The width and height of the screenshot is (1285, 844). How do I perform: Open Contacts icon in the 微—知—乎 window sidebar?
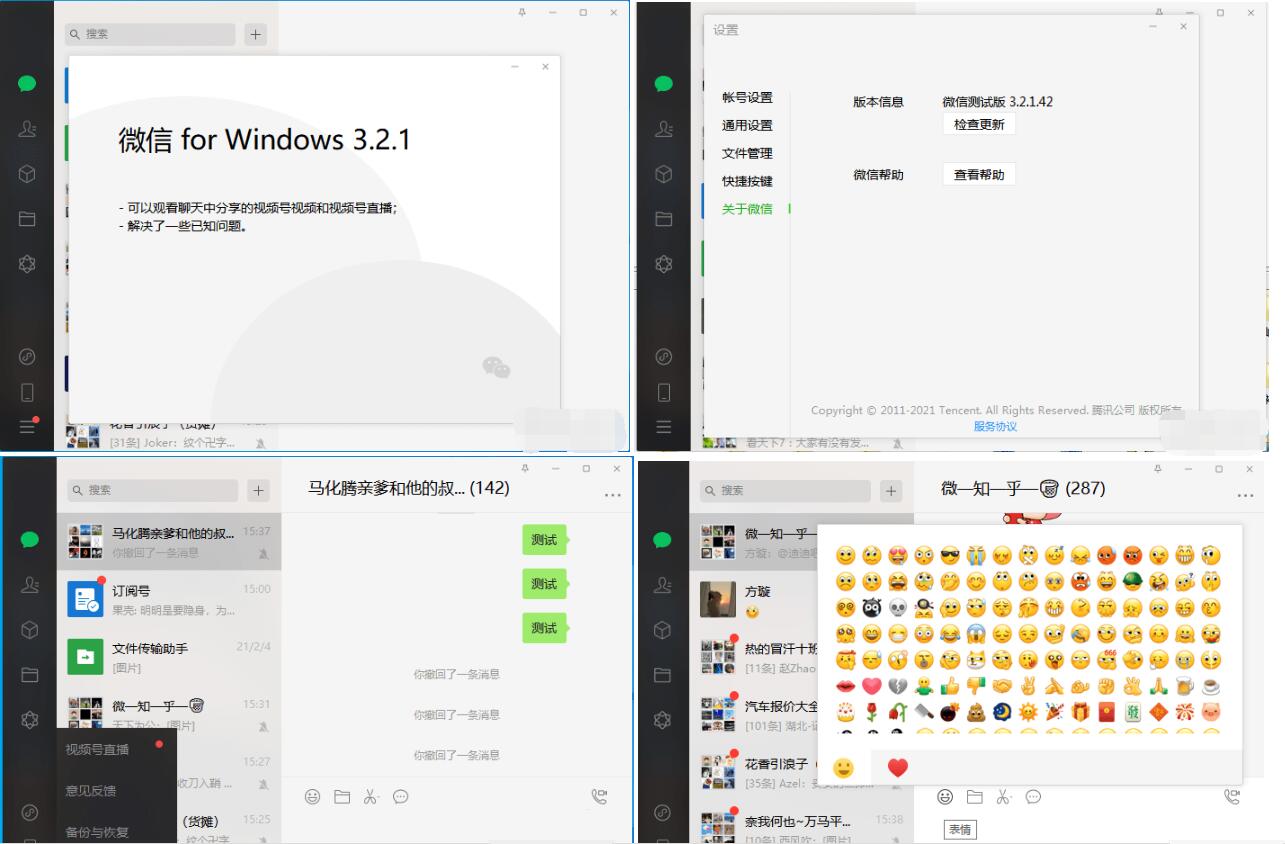pyautogui.click(x=663, y=585)
